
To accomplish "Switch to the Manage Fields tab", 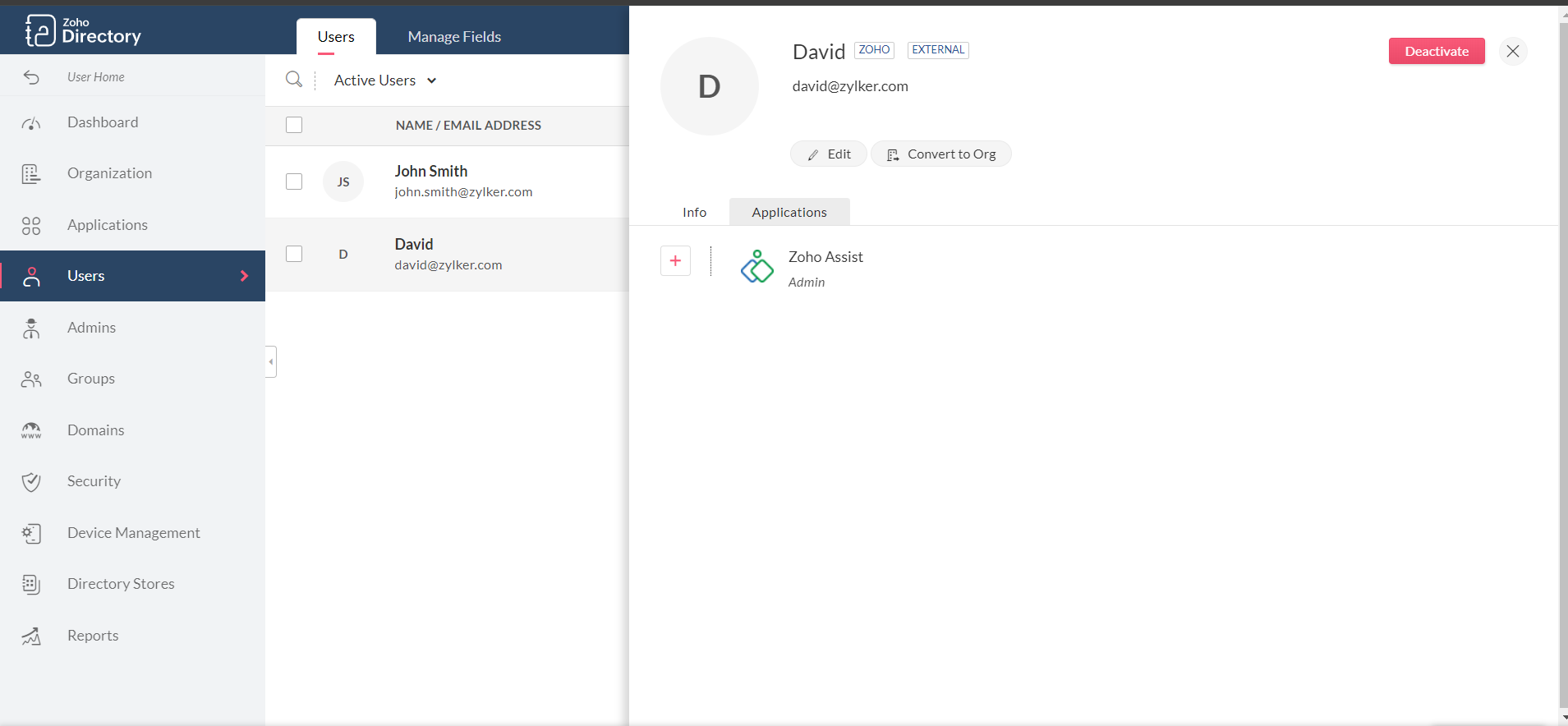I will click(454, 37).
